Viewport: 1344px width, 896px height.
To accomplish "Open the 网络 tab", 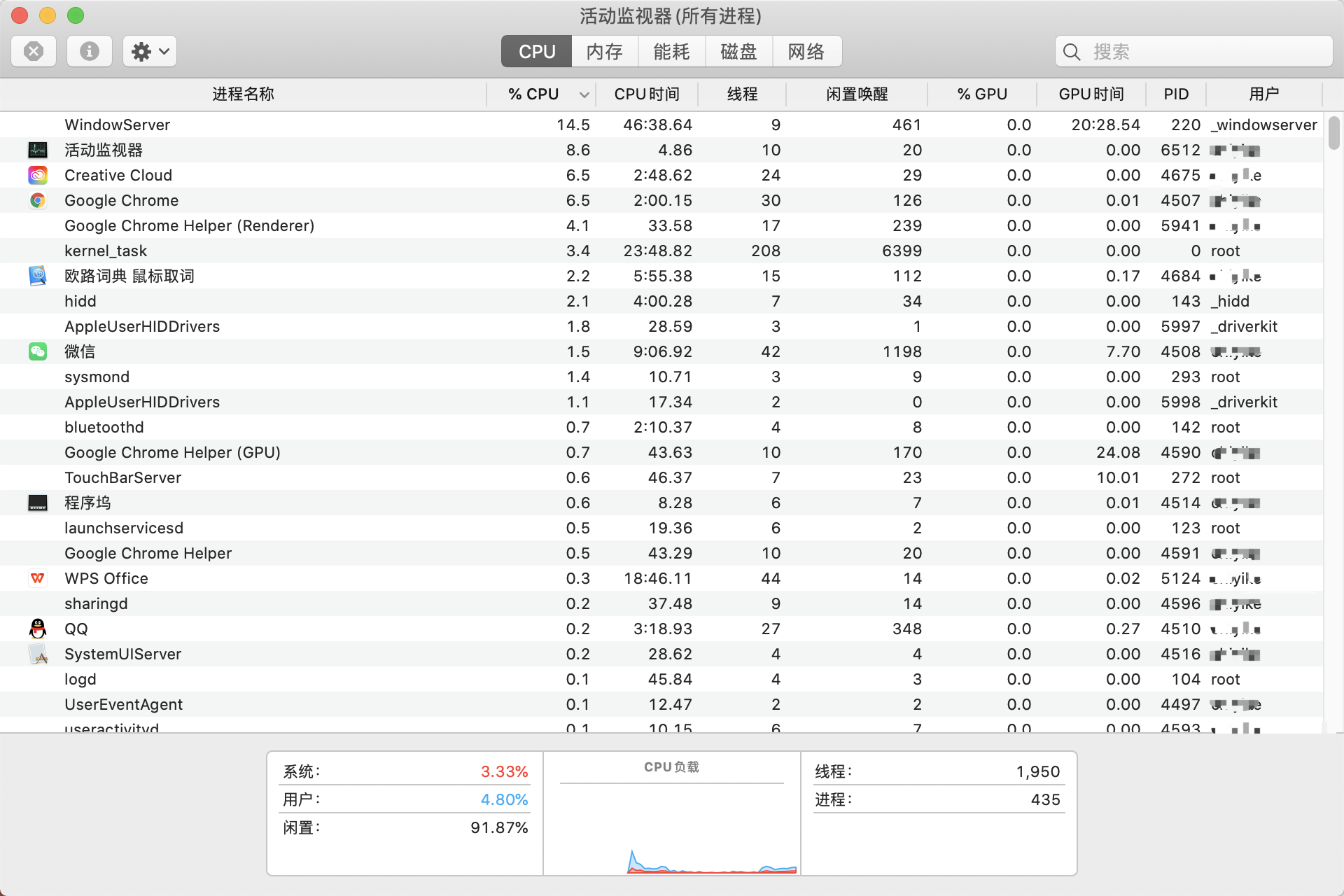I will click(806, 51).
